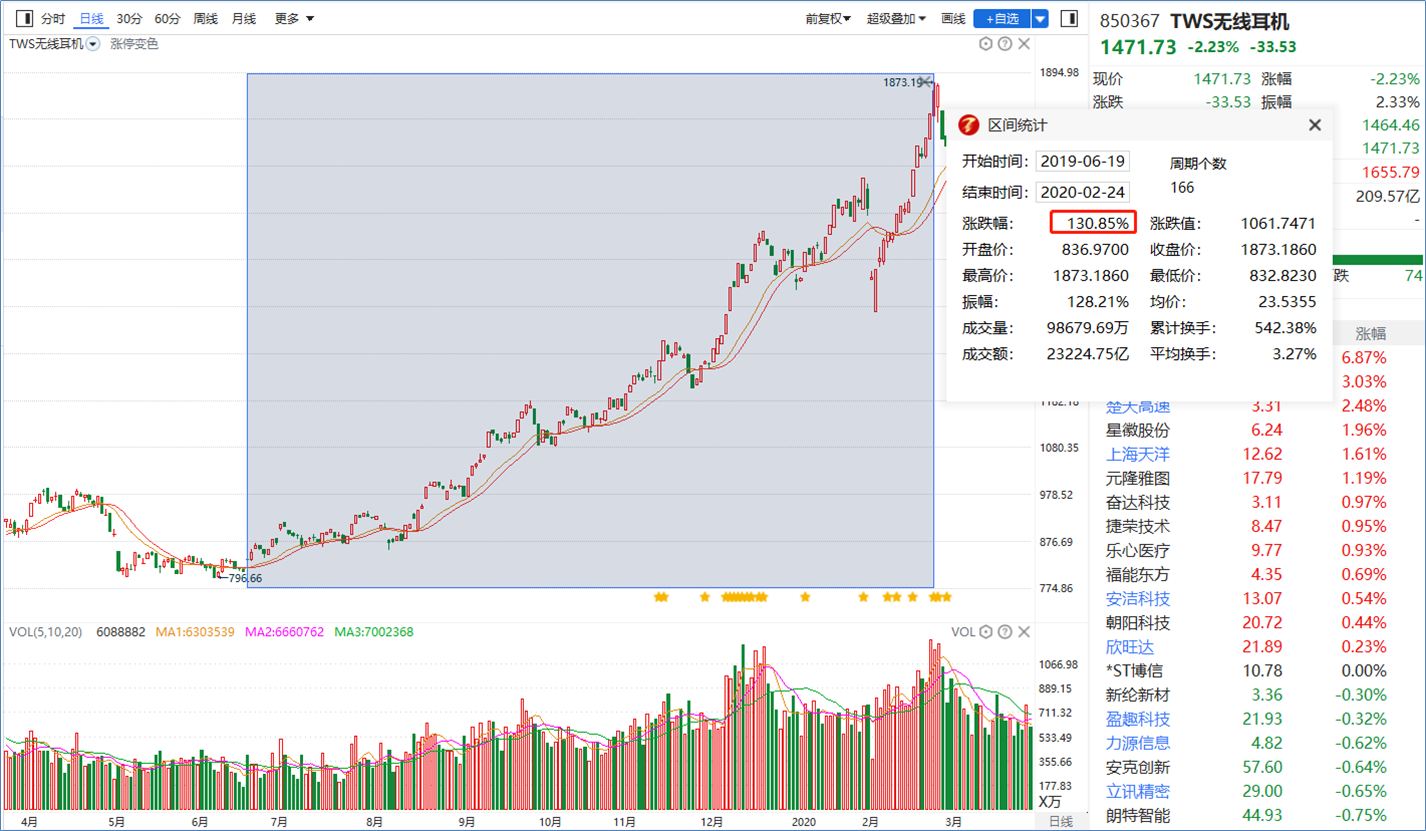Expand TWS无线耳机 circular dropdown in chart
1426x831 pixels.
pyautogui.click(x=93, y=44)
